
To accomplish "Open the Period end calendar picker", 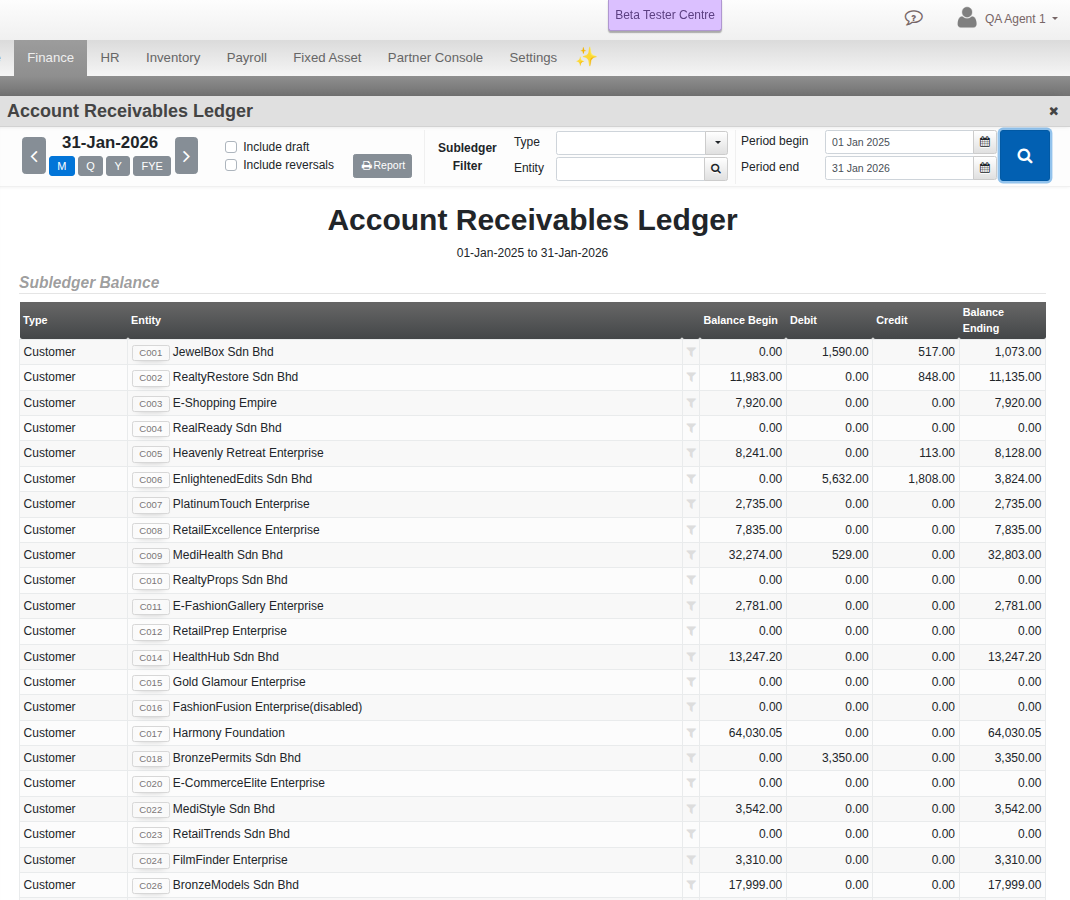I will click(985, 168).
